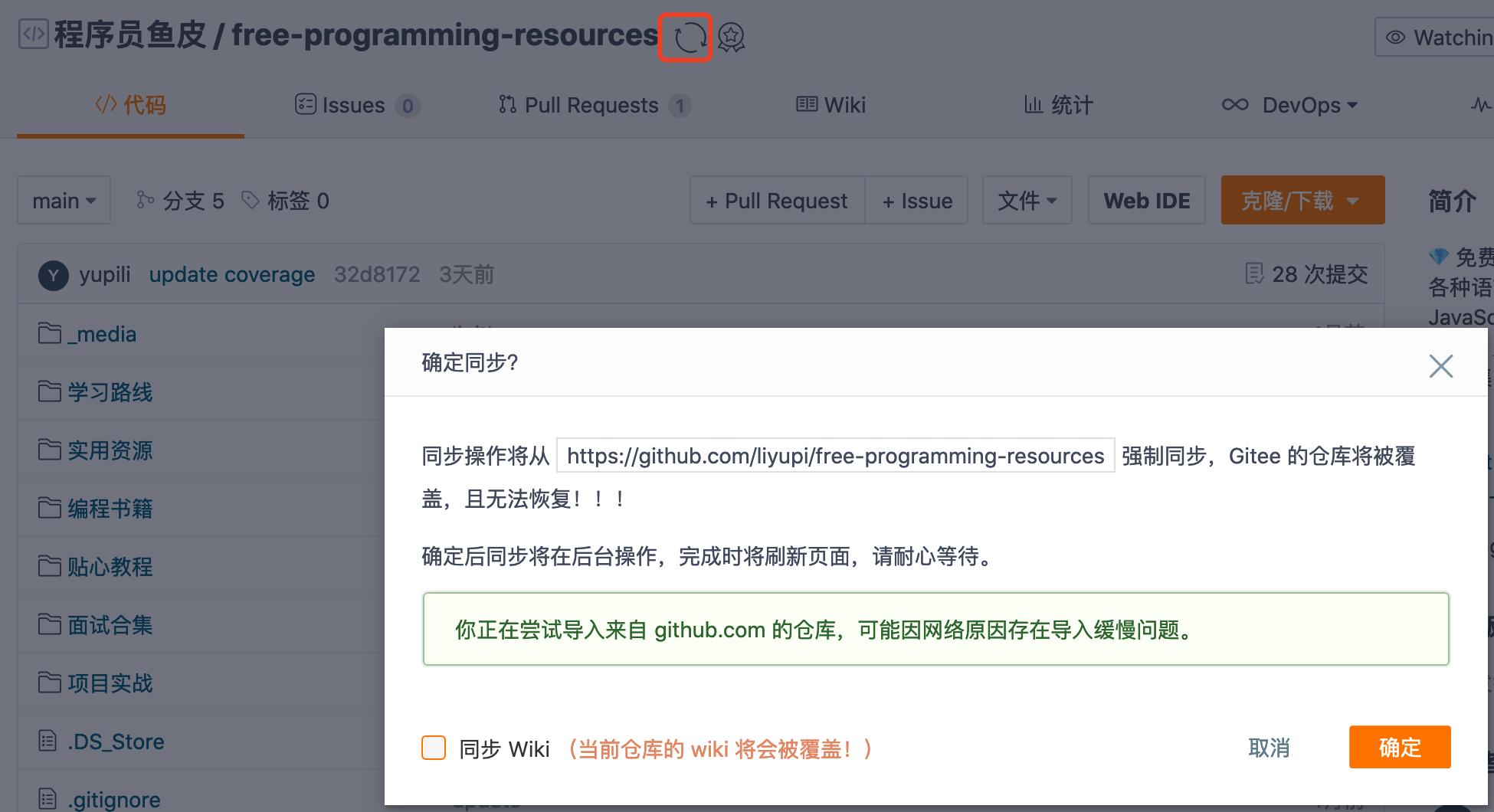The width and height of the screenshot is (1494, 812).
Task: Open the repository quality badge icon
Action: point(730,37)
